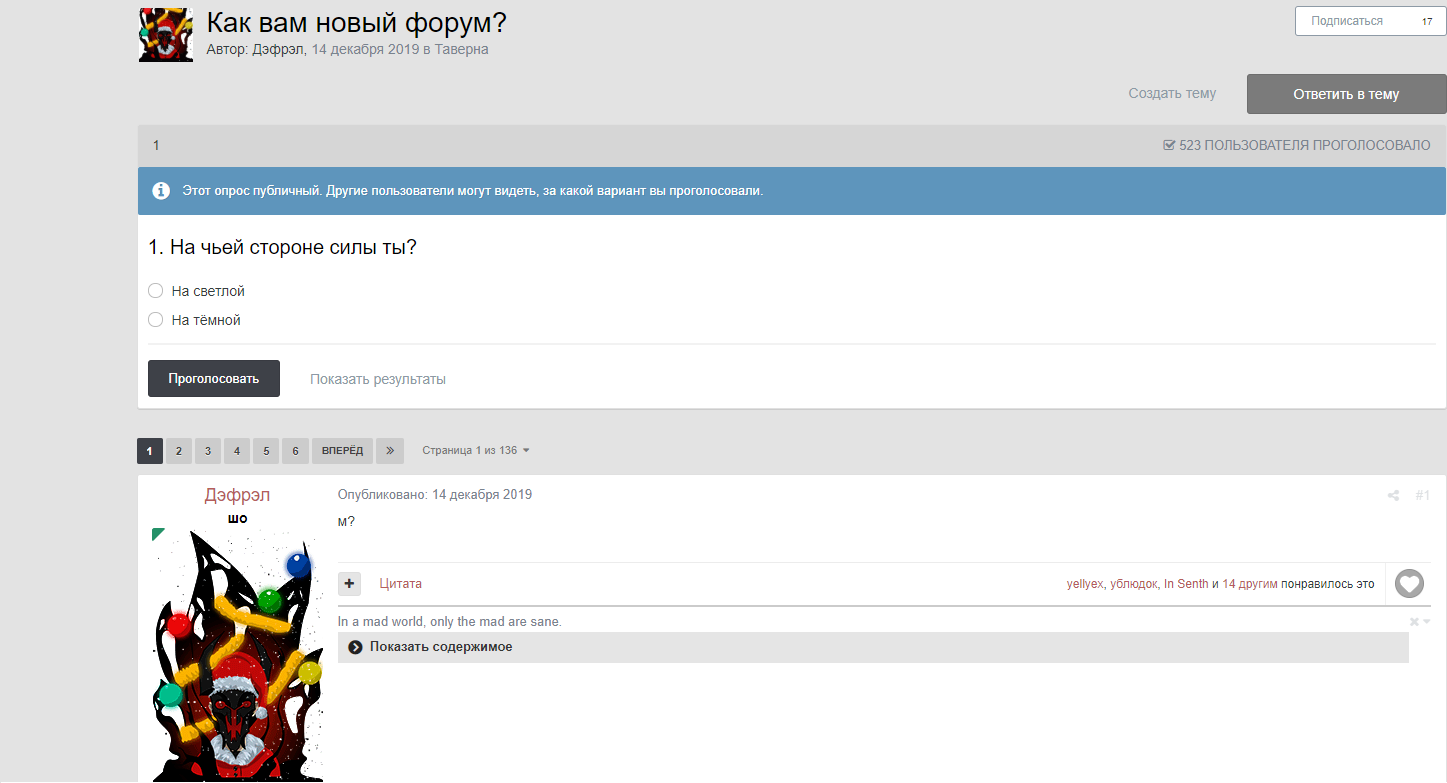Open the "14 другим" likes list

tap(1250, 584)
